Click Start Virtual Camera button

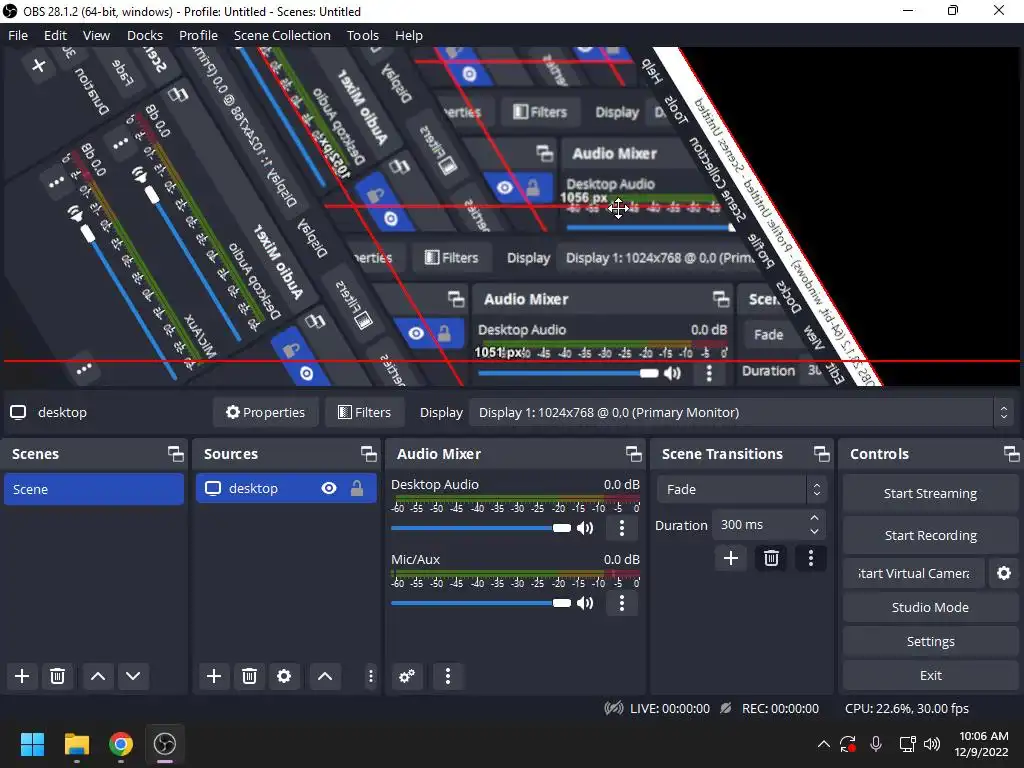coord(913,573)
